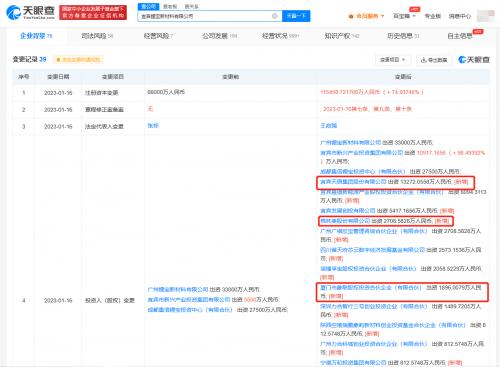Click the 天眼一下 search button
Viewport: 500px width, 367px height.
click(x=296, y=16)
